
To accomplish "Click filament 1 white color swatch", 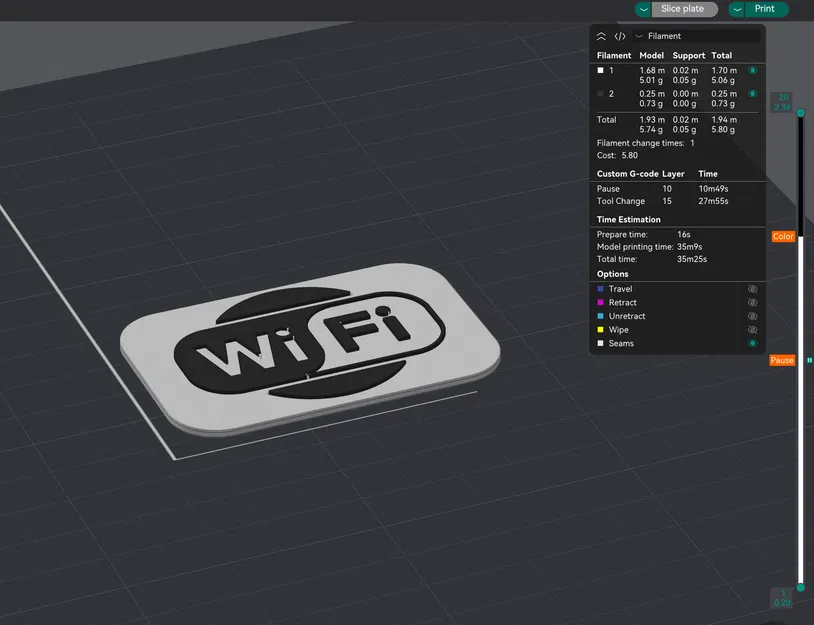I will [601, 70].
